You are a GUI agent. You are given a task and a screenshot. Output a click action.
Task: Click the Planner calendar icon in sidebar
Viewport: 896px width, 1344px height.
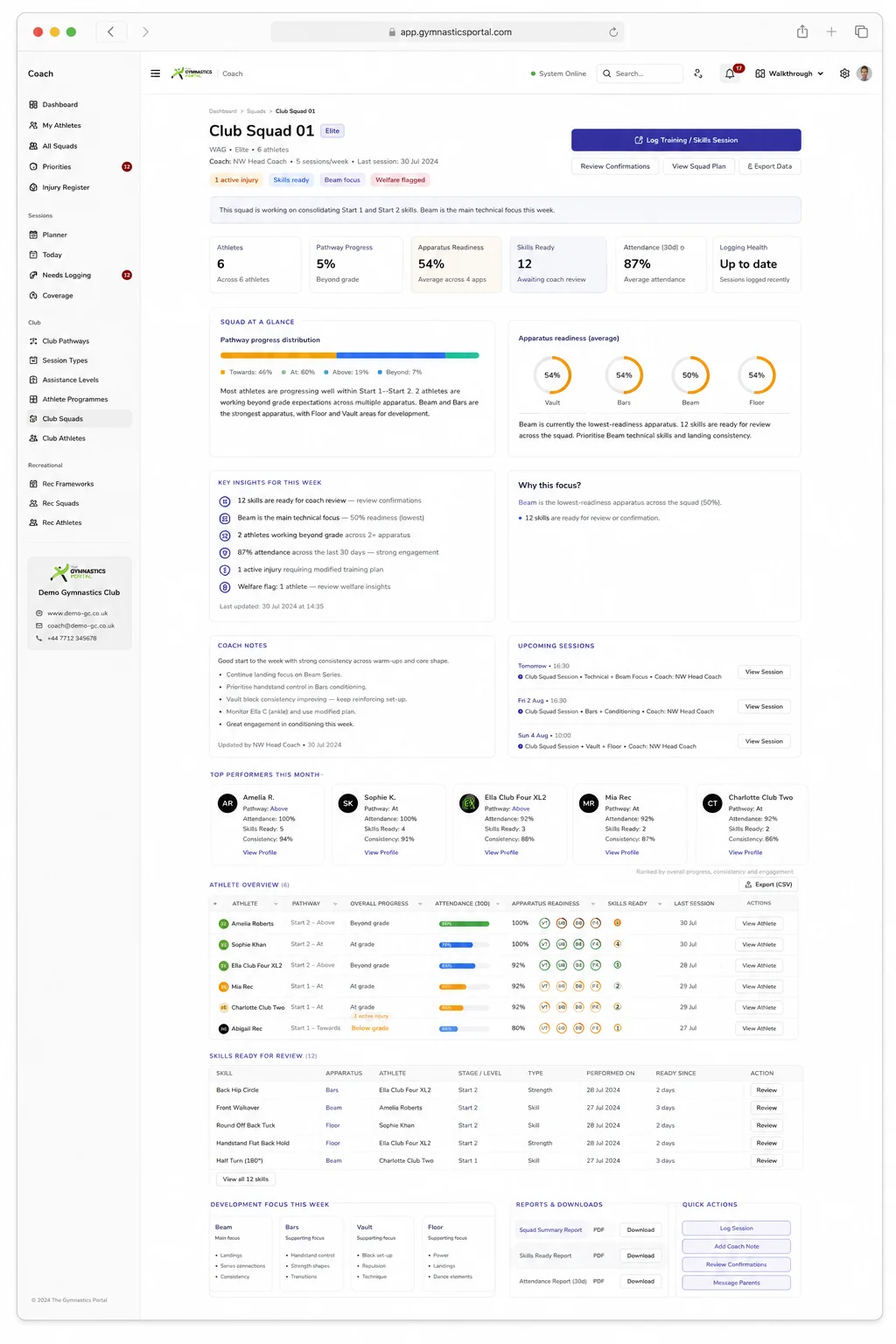(33, 234)
